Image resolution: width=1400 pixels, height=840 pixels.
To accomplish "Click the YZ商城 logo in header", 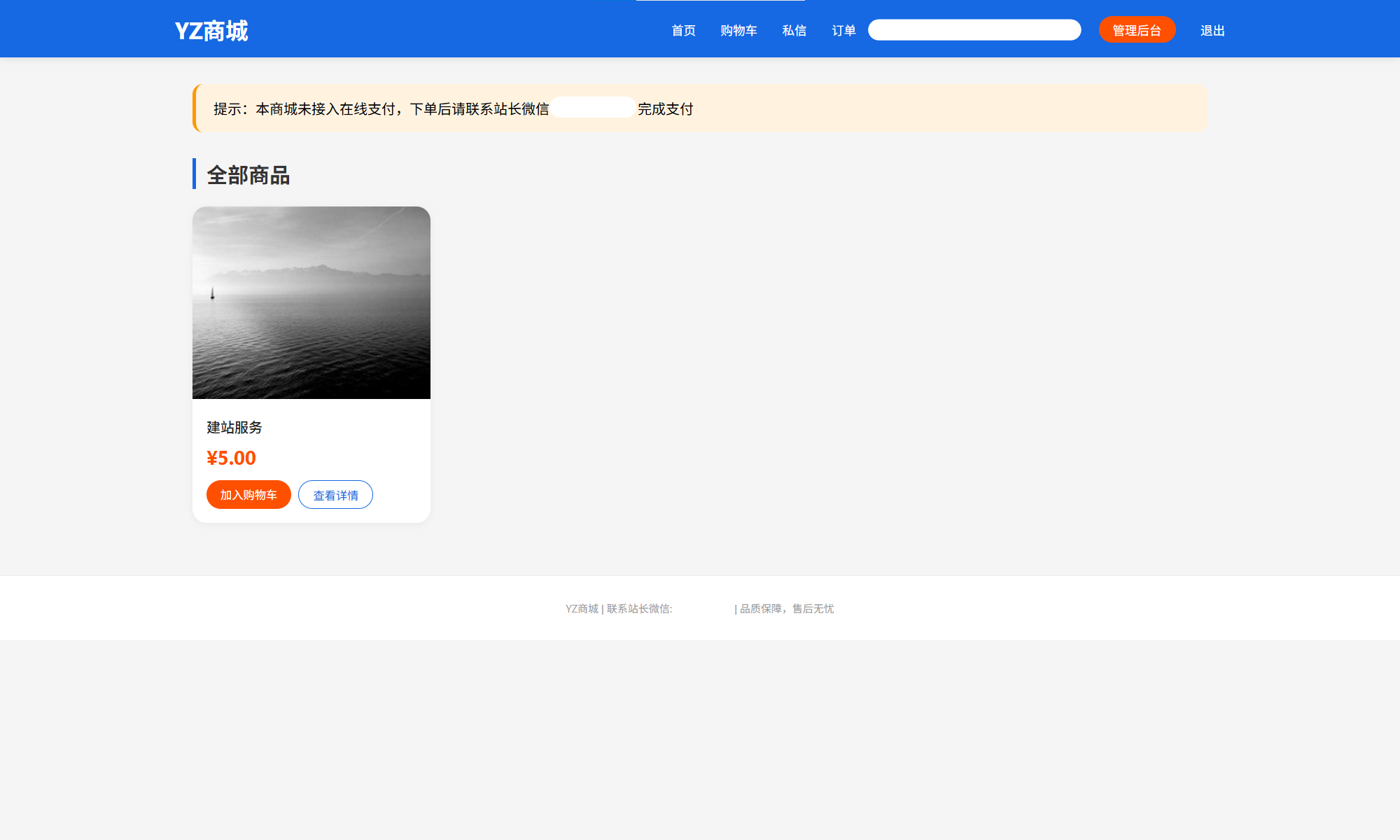I will (x=211, y=31).
